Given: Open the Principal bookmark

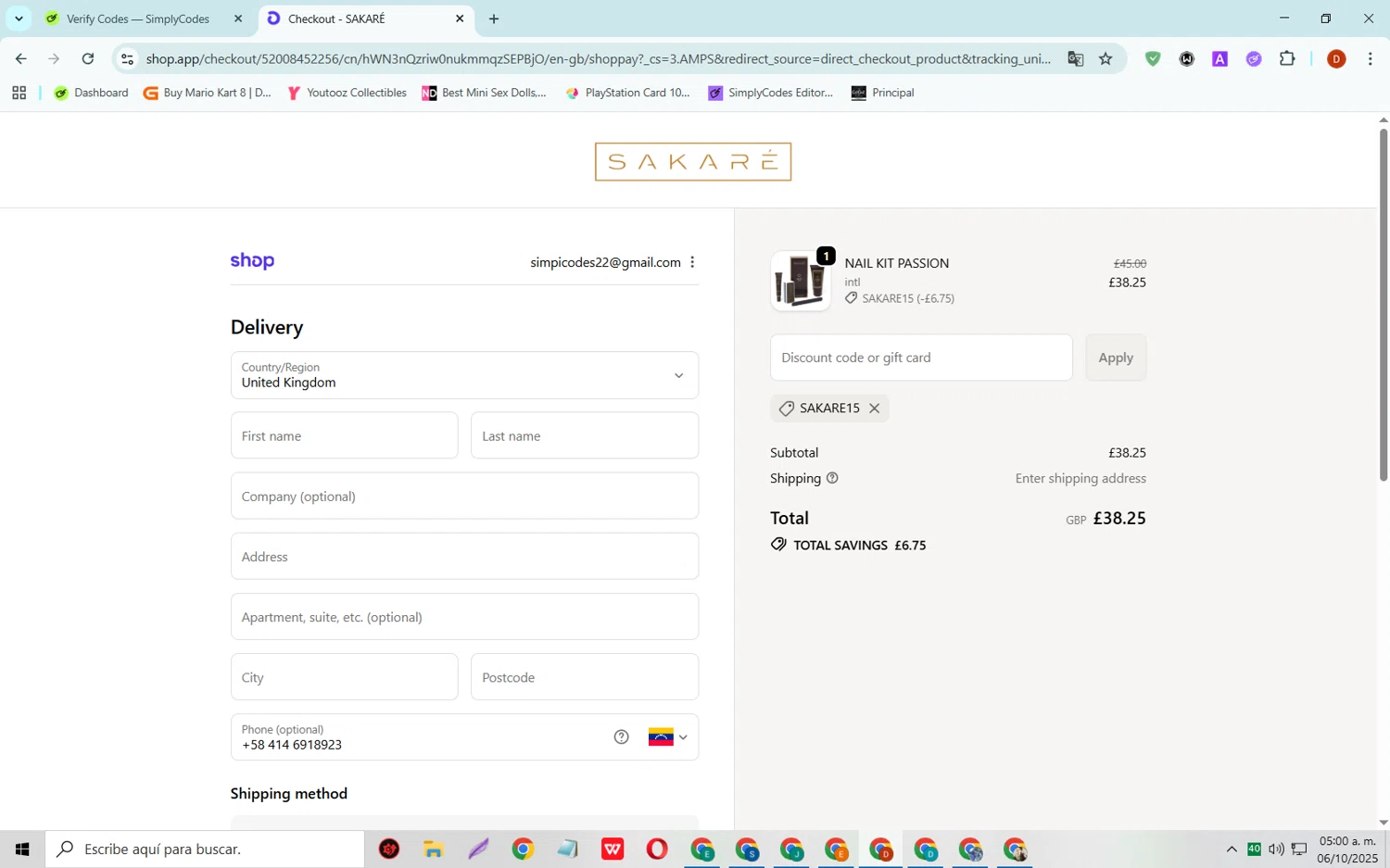Looking at the screenshot, I should (x=882, y=93).
